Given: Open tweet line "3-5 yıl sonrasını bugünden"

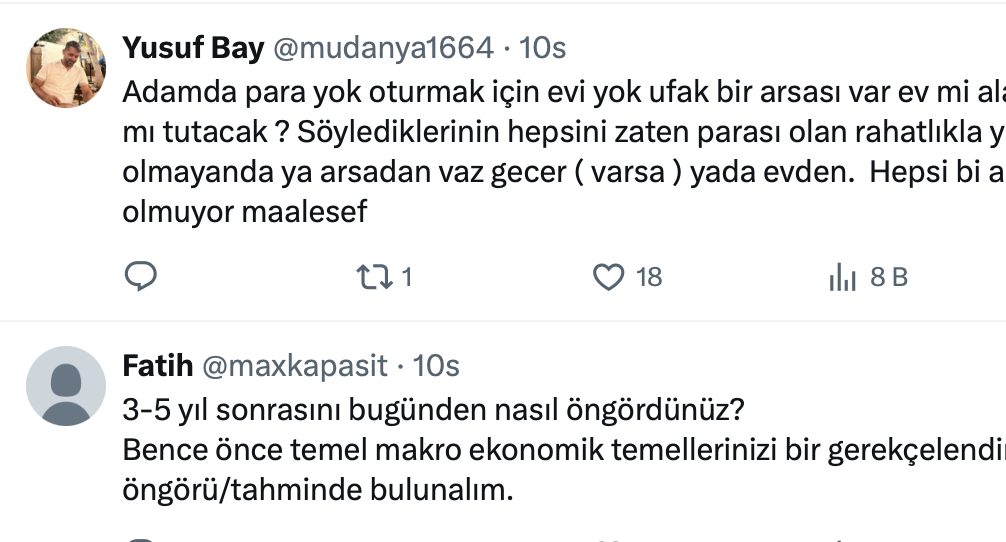Looking at the screenshot, I should (x=433, y=410).
